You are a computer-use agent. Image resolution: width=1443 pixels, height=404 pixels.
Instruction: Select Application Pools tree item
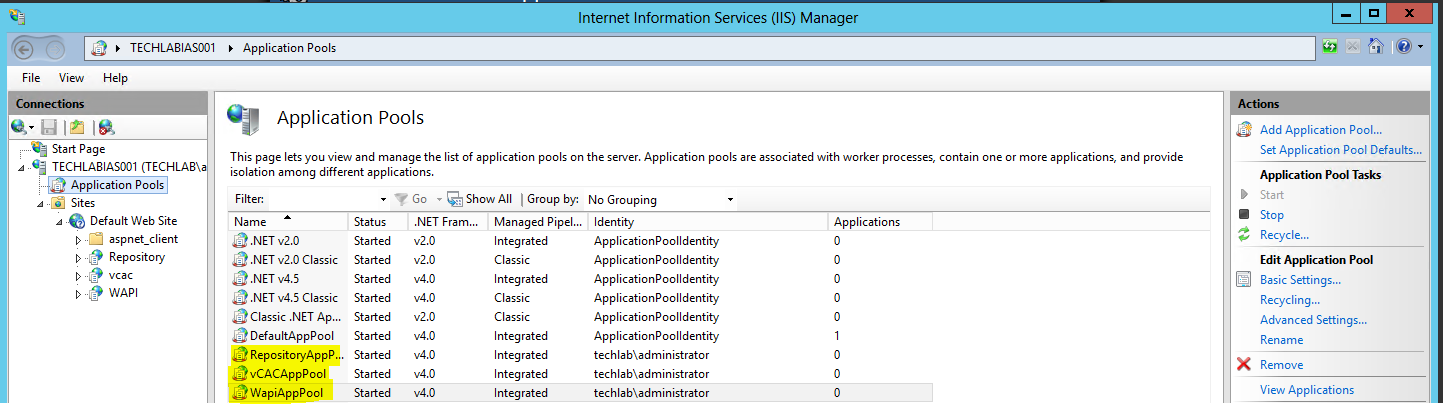117,184
